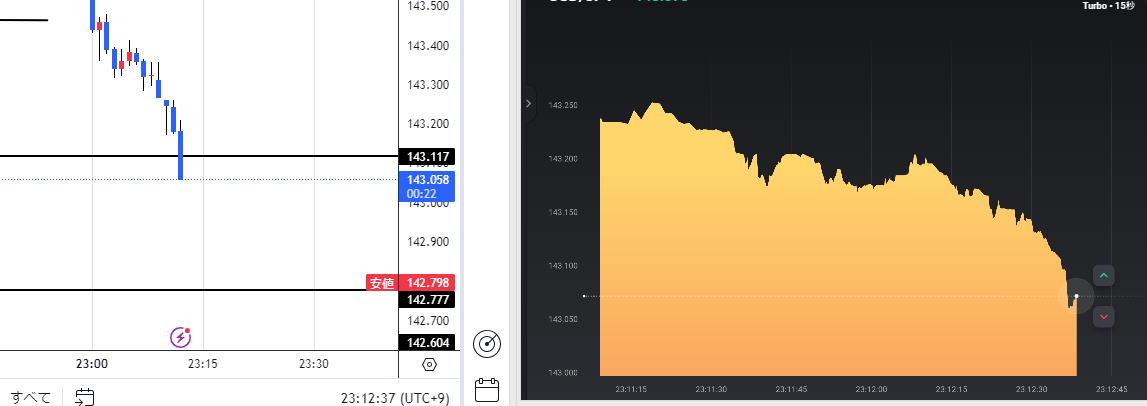Open the economic calendar sidebar icon
1147x406 pixels.
(x=487, y=389)
